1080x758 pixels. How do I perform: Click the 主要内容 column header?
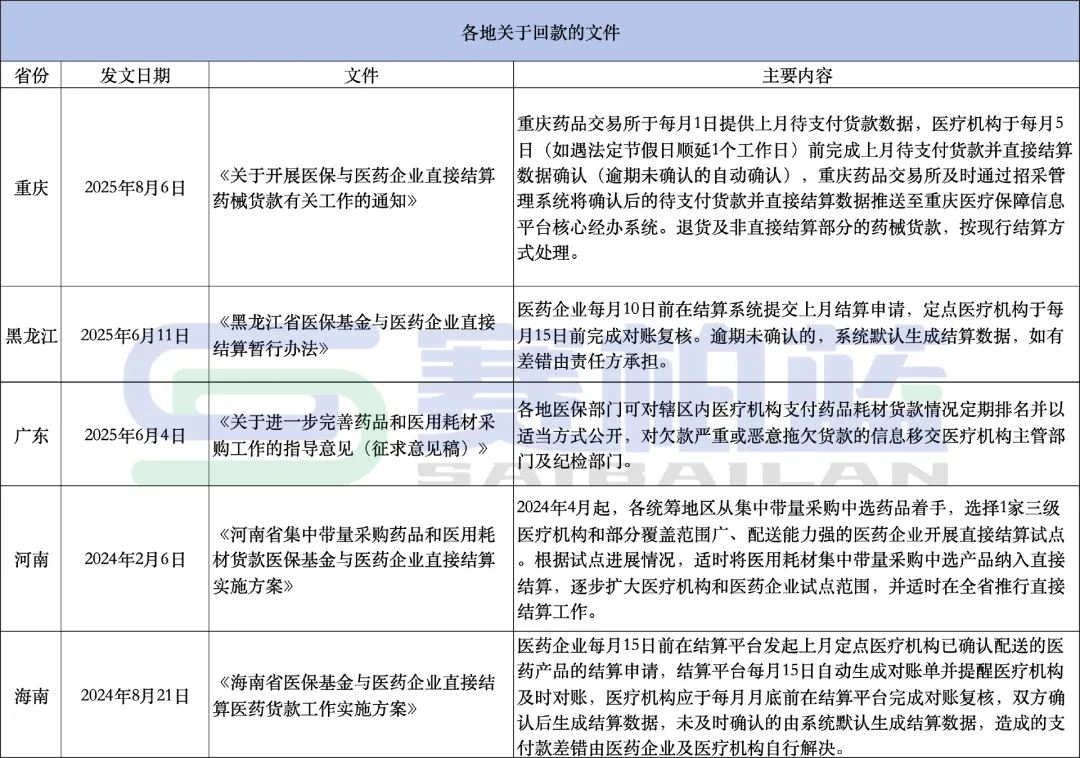coord(796,76)
